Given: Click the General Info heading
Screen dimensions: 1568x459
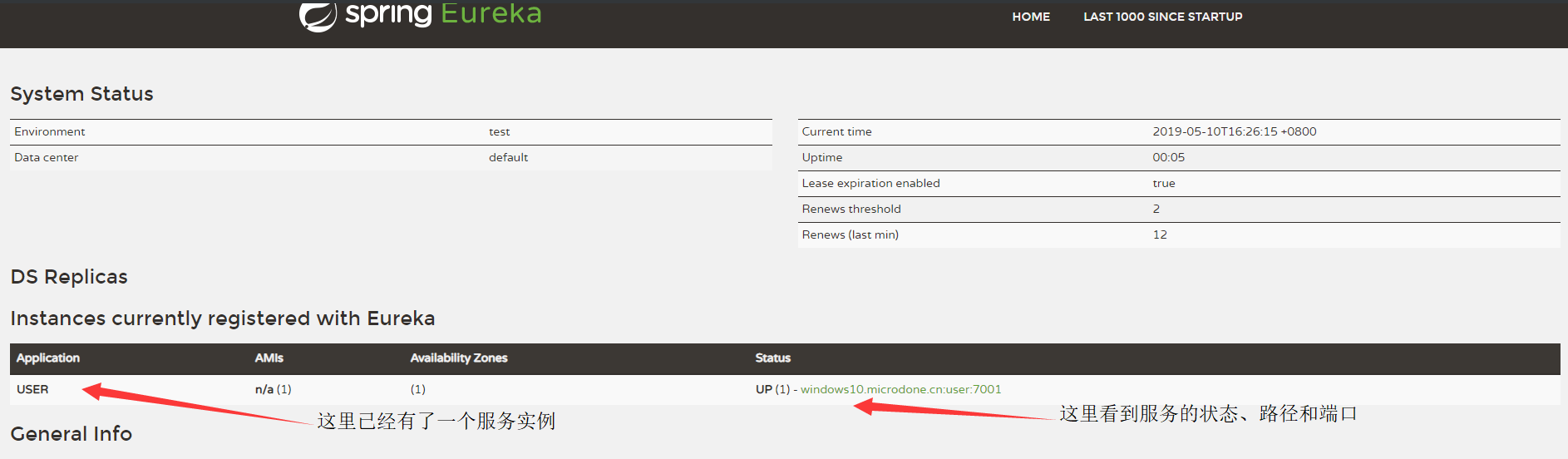Looking at the screenshot, I should point(71,434).
